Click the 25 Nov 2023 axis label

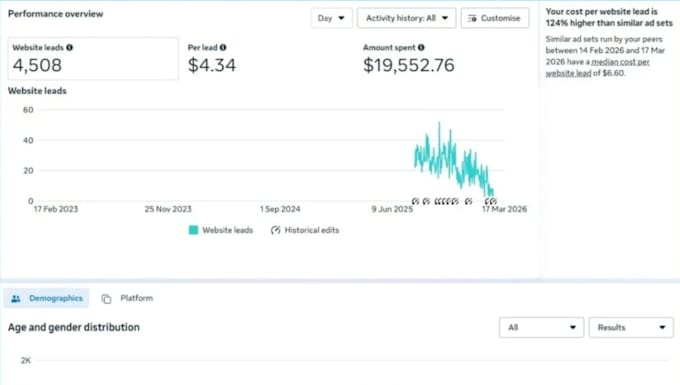[x=168, y=209]
